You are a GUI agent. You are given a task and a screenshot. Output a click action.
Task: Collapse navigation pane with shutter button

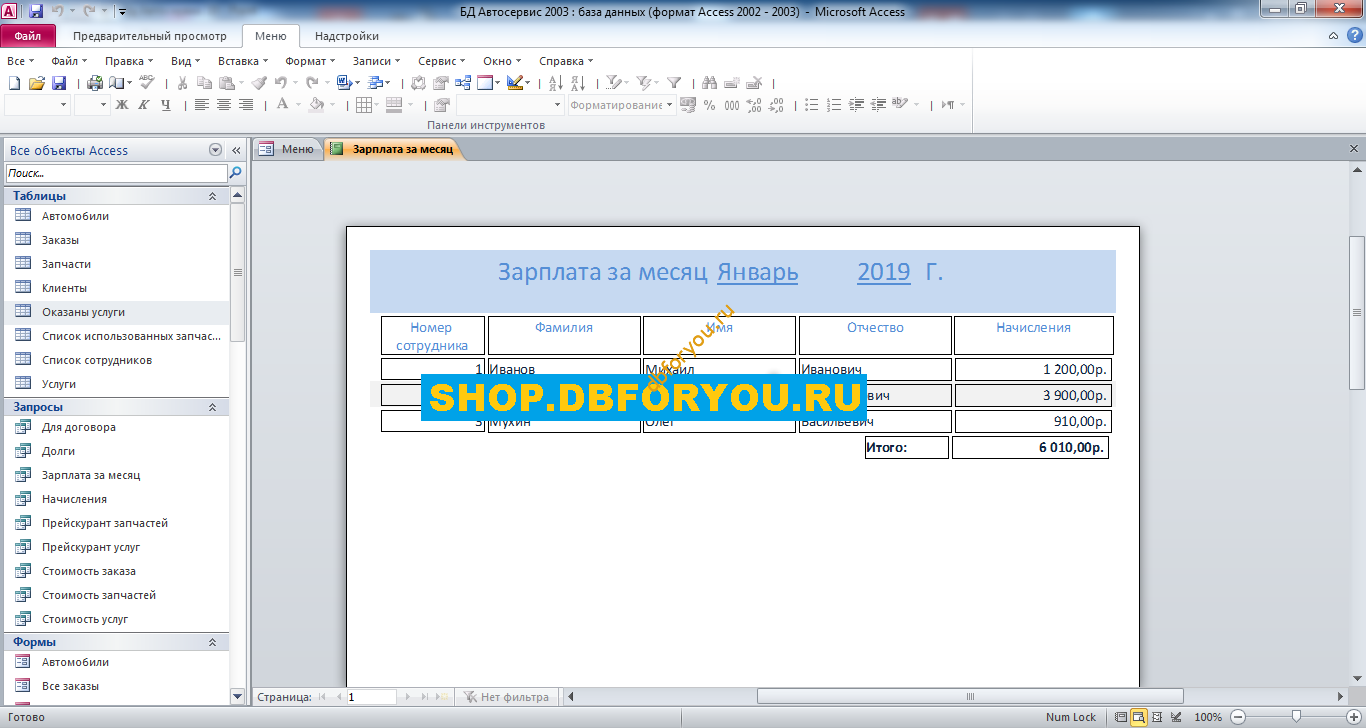click(237, 150)
